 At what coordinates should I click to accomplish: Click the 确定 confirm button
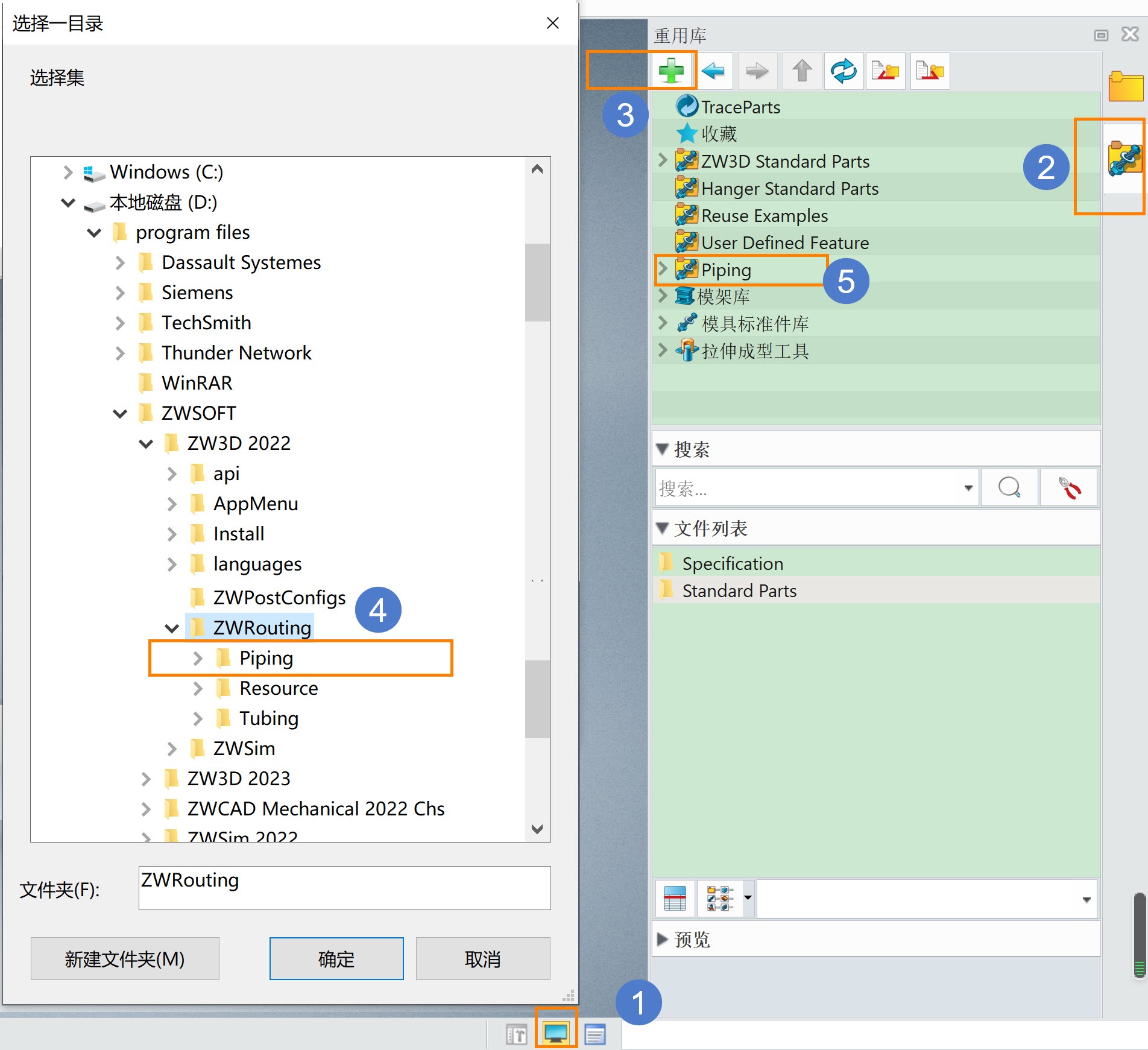click(x=336, y=959)
